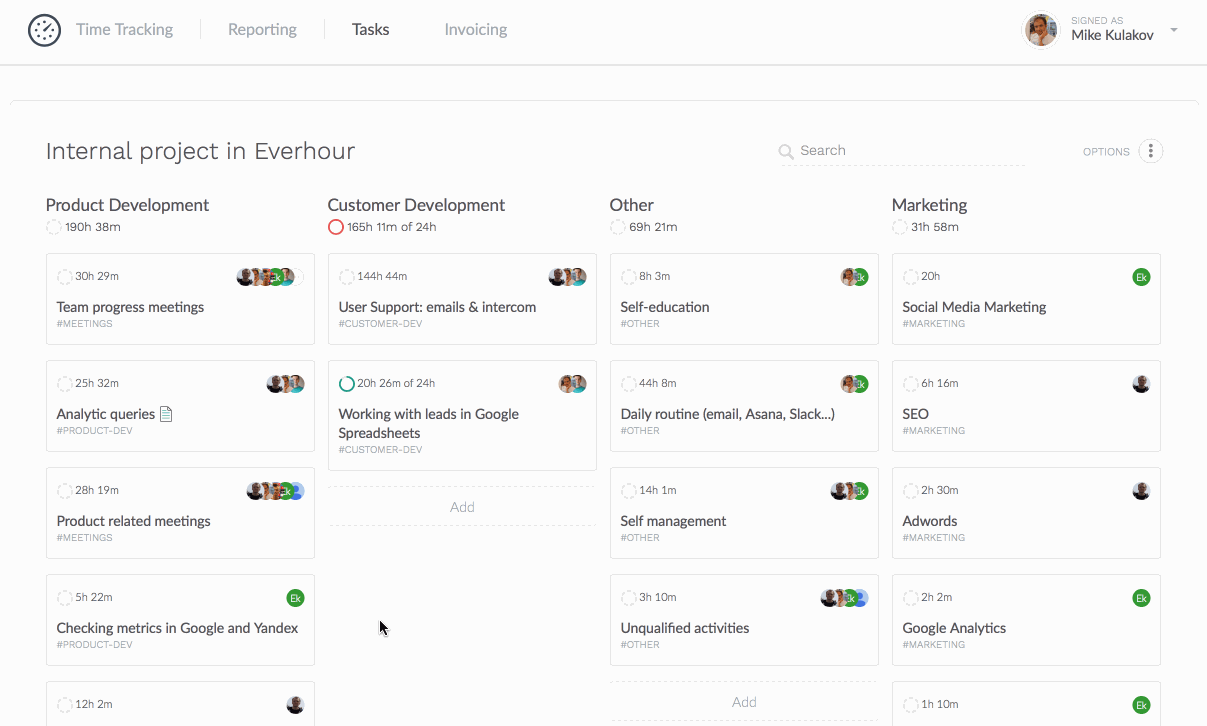This screenshot has width=1207, height=726.
Task: Open the Time Tracking tab
Action: (x=124, y=30)
